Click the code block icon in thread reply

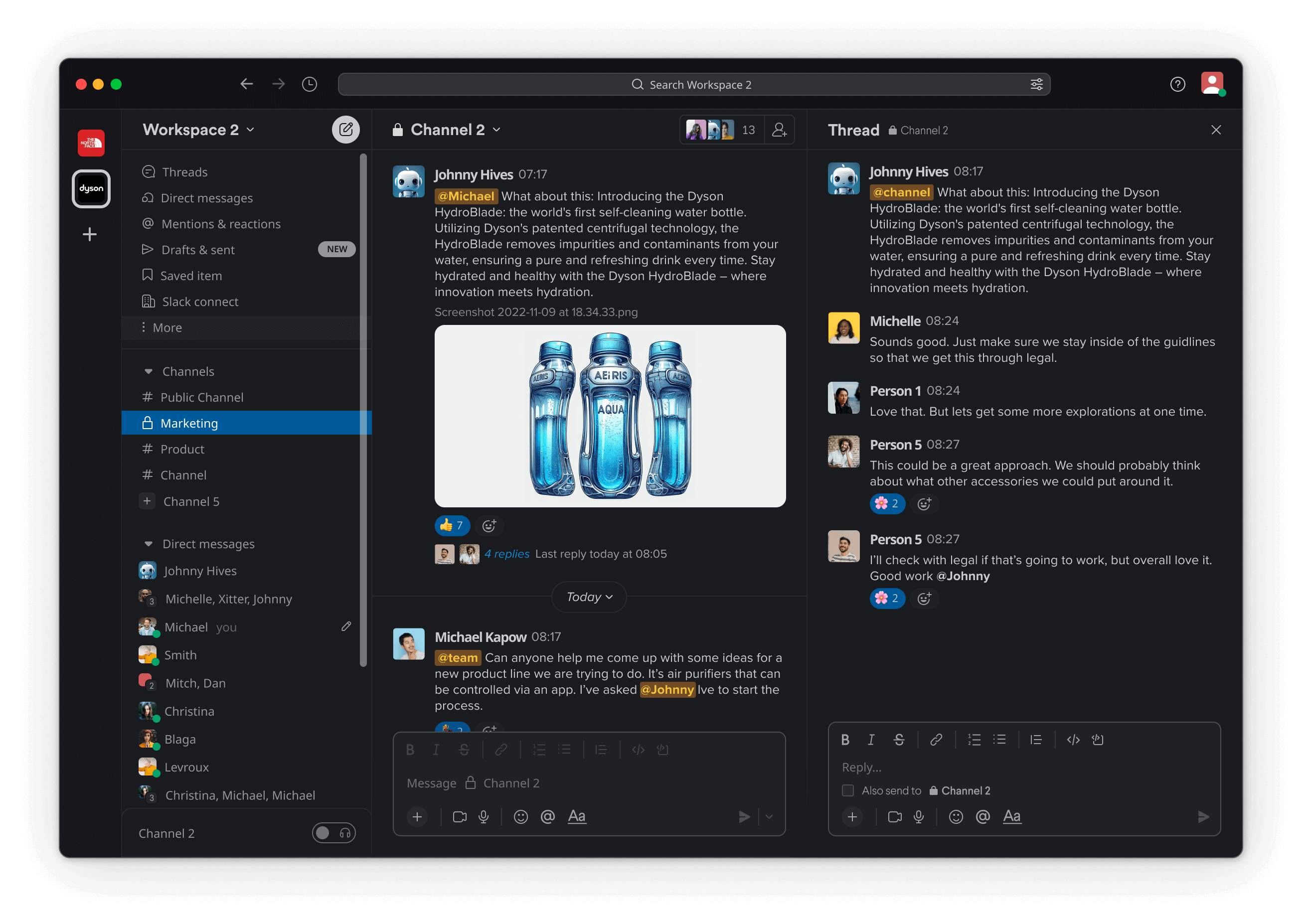click(x=1097, y=740)
